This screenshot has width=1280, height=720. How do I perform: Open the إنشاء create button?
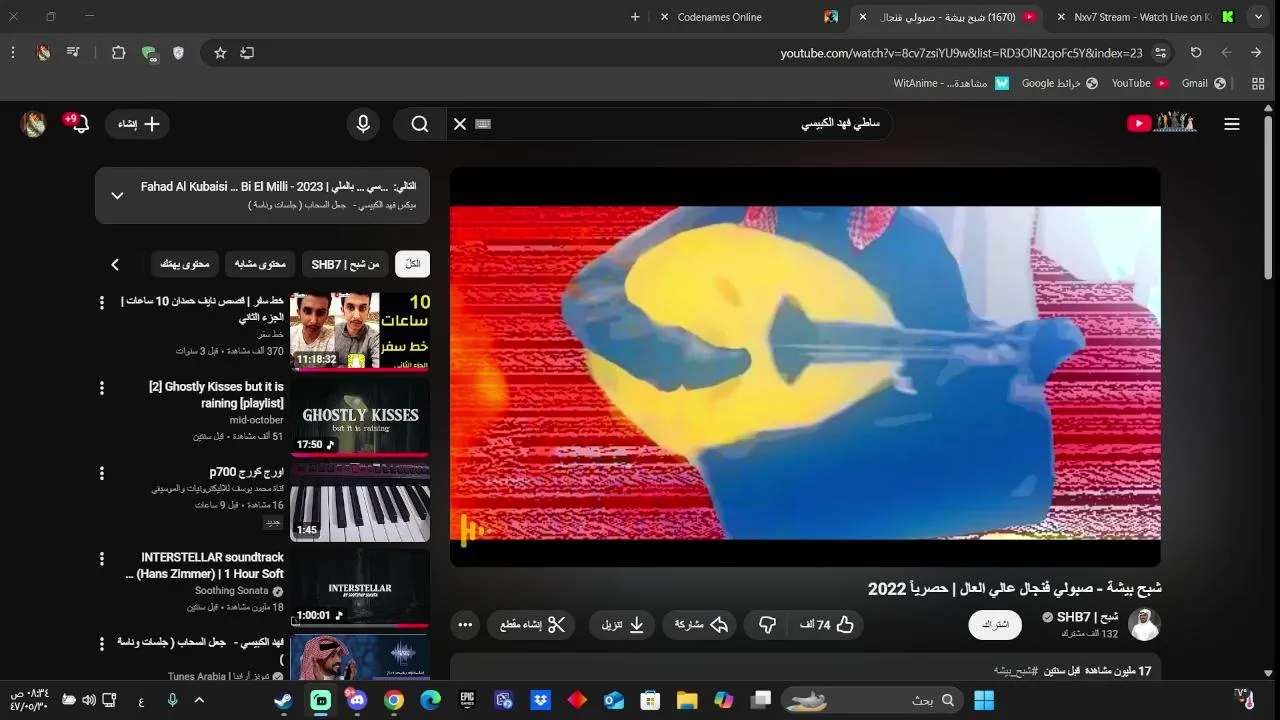coord(138,124)
